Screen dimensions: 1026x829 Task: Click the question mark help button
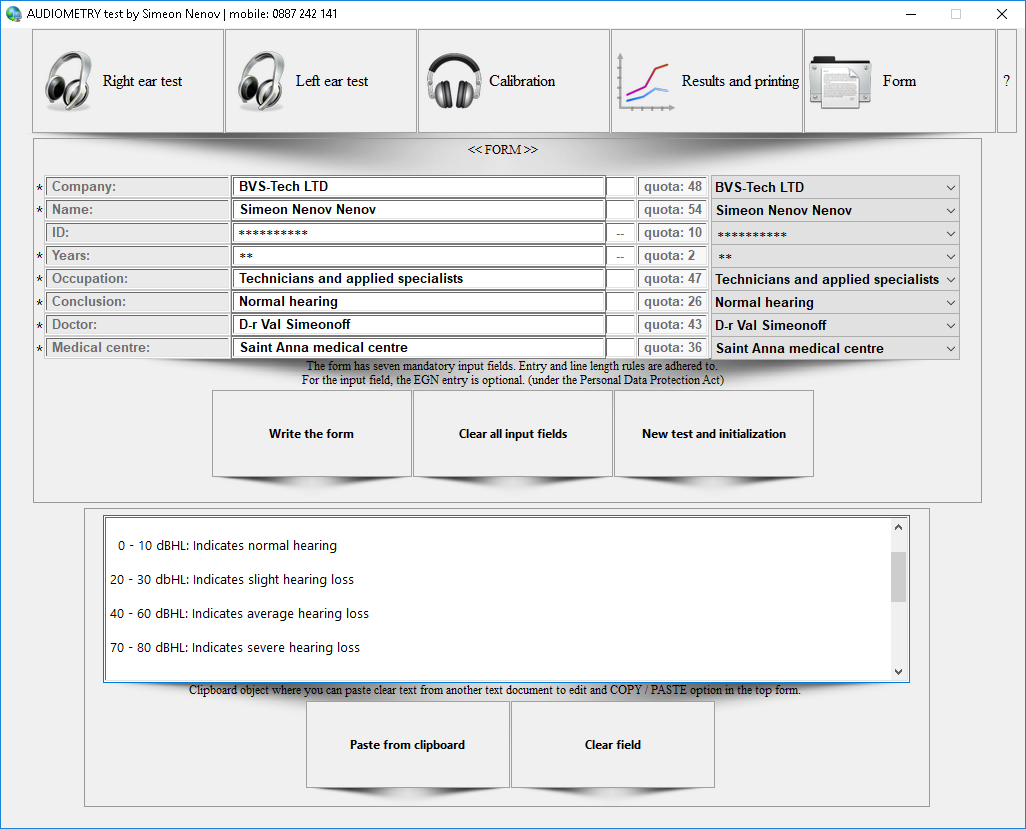[x=1006, y=82]
